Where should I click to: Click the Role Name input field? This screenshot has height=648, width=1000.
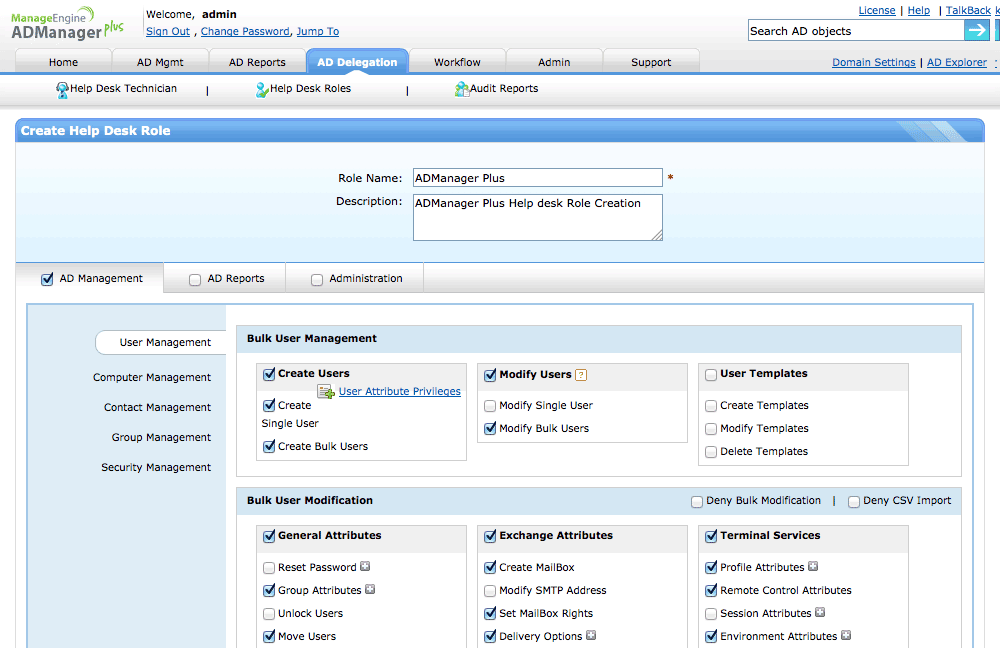[x=538, y=178]
